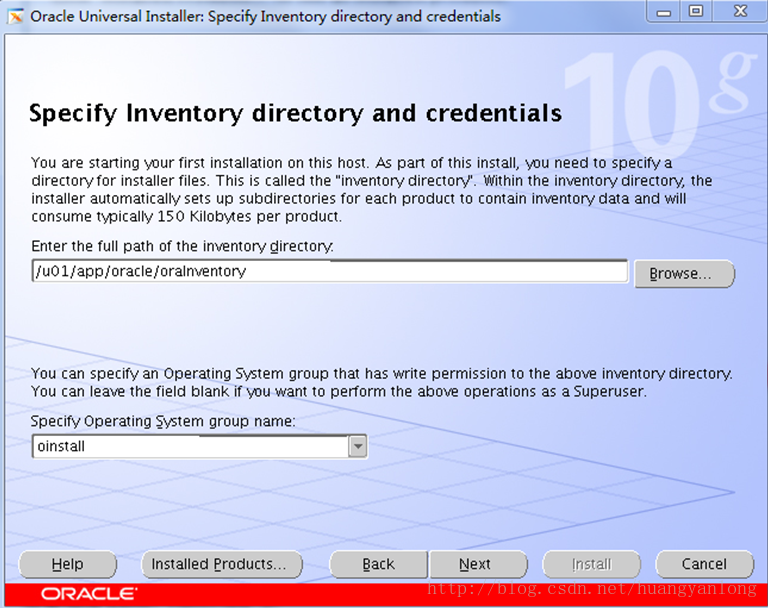The height and width of the screenshot is (608, 768).
Task: Close the Oracle Universal Installer window
Action: point(741,11)
